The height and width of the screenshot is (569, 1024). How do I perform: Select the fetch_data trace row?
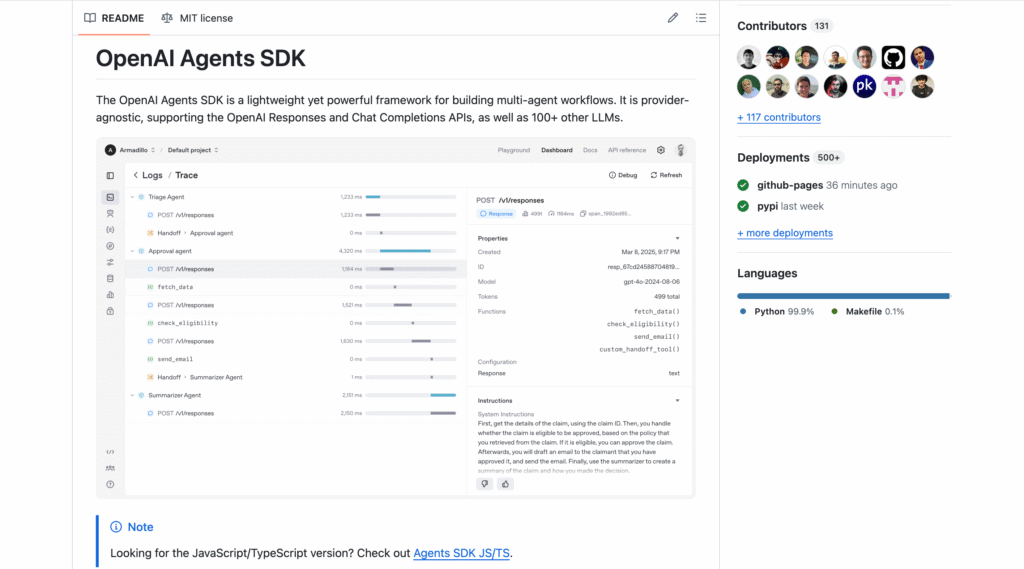pyautogui.click(x=295, y=287)
